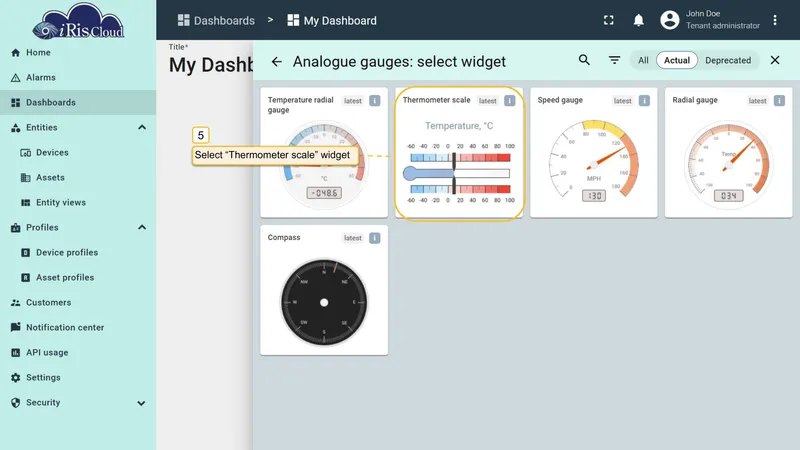The height and width of the screenshot is (450, 800).
Task: Open the three-dot user menu
Action: click(x=774, y=20)
